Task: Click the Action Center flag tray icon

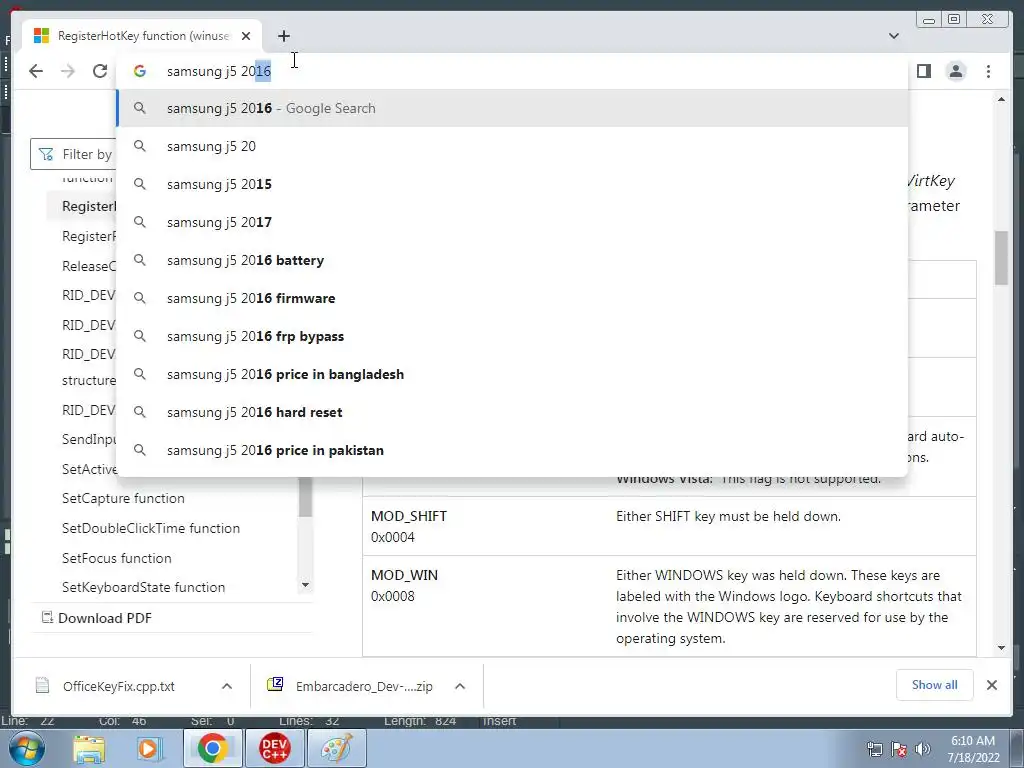Action: click(899, 749)
